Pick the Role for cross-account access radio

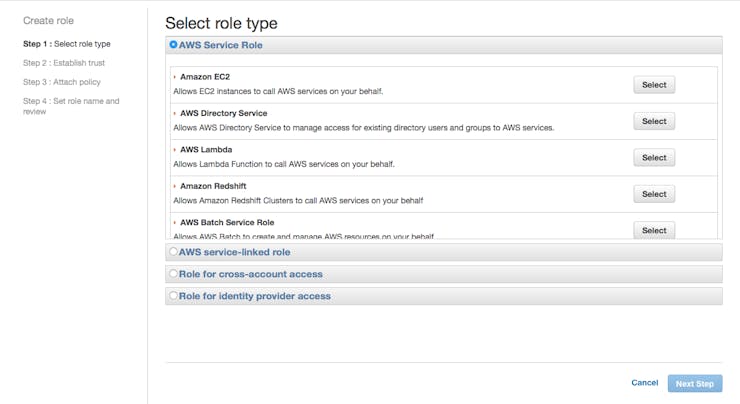pyautogui.click(x=173, y=273)
